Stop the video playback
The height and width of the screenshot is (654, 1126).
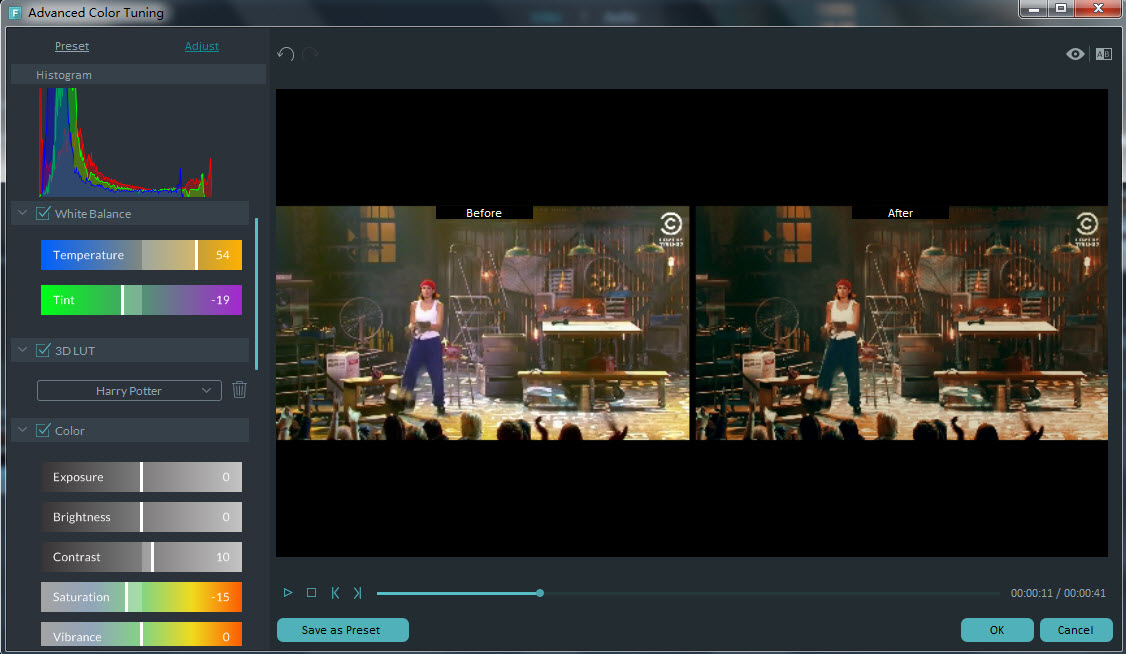(312, 593)
